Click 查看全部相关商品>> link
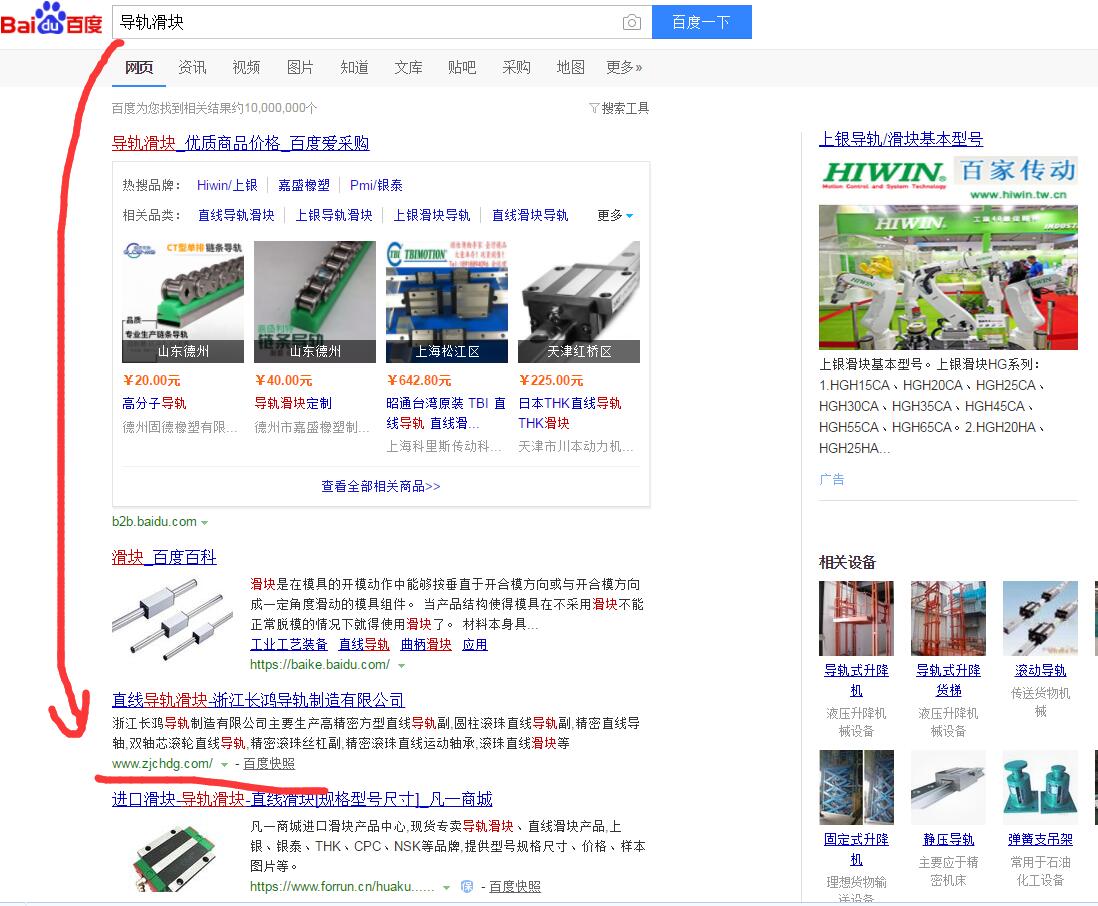 (381, 486)
